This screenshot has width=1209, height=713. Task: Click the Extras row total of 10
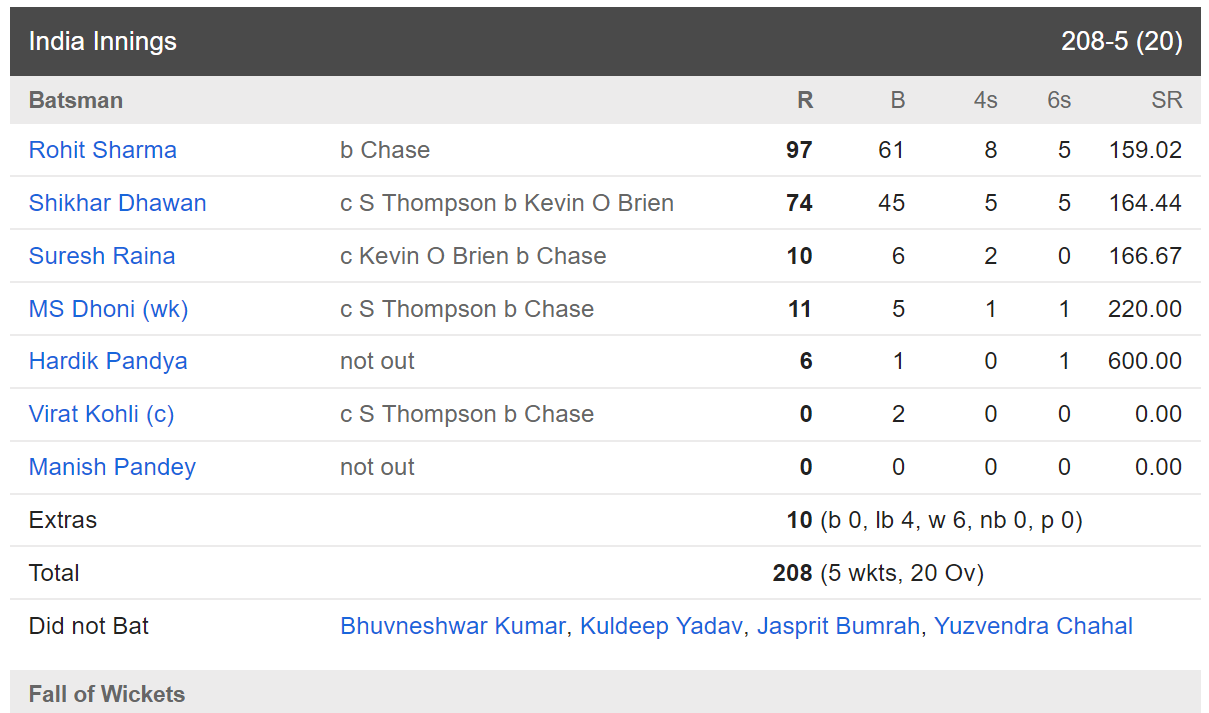(799, 520)
